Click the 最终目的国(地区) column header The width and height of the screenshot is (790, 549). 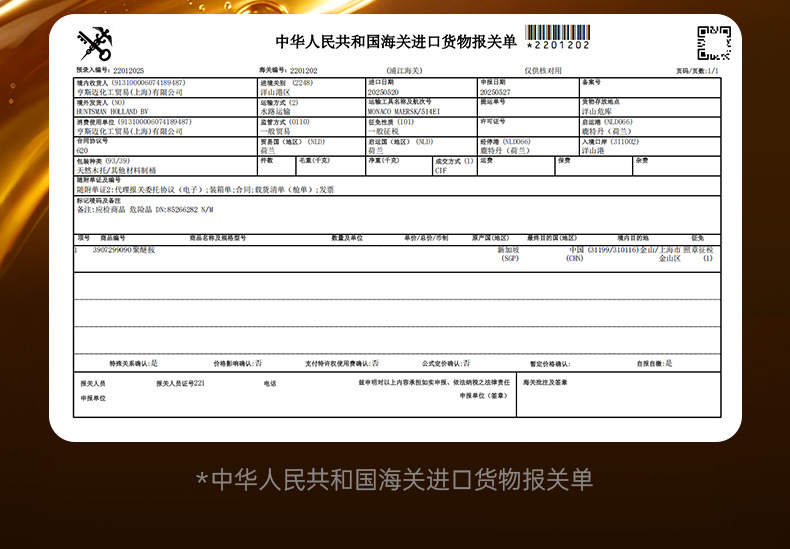pyautogui.click(x=552, y=238)
